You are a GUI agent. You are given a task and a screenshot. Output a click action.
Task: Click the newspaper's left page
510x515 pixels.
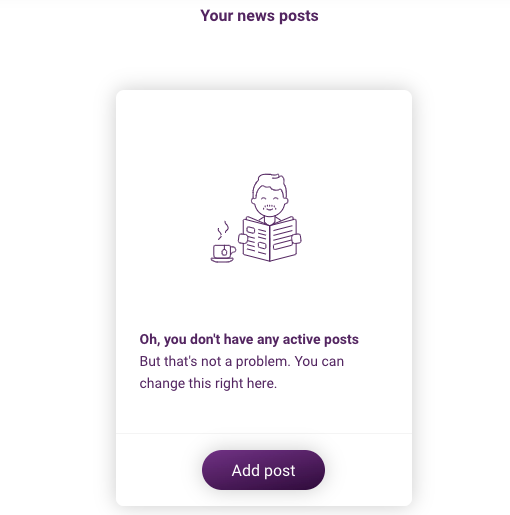256,239
